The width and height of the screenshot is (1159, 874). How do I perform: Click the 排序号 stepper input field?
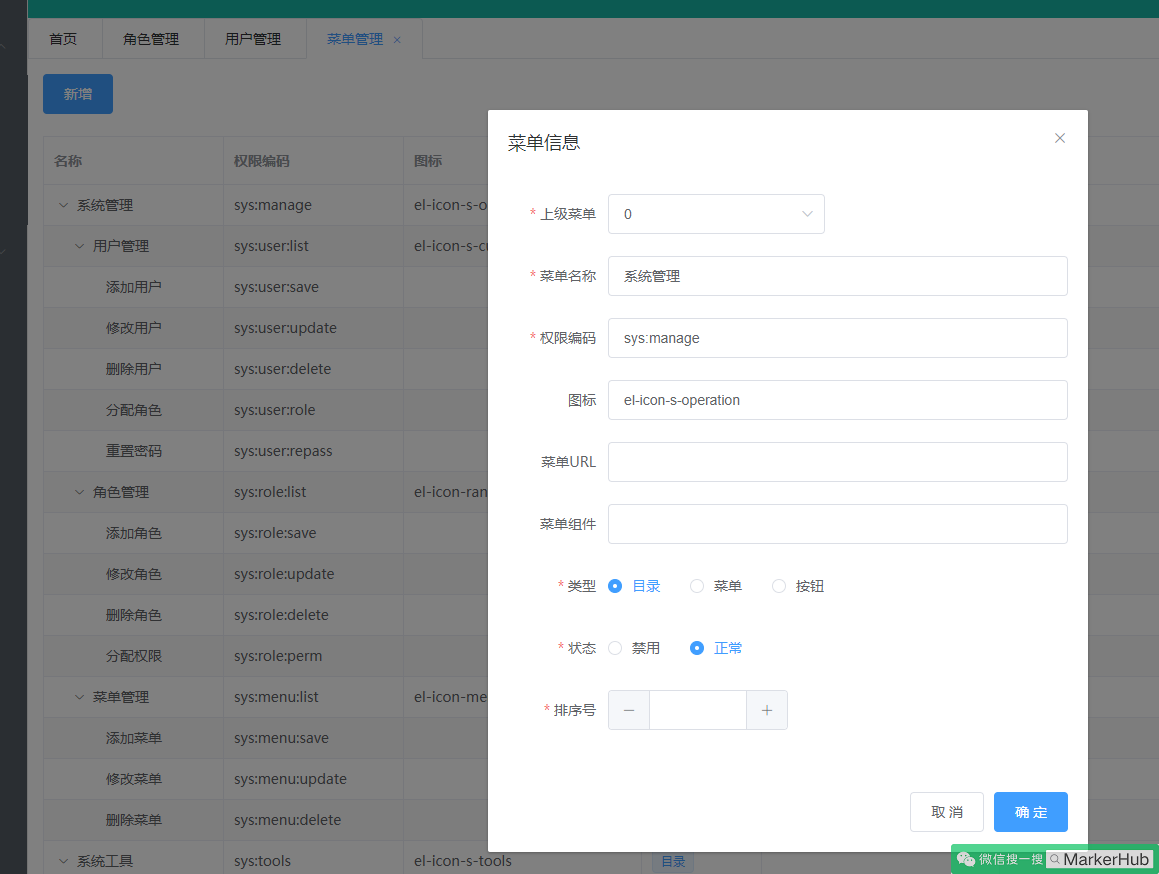pyautogui.click(x=697, y=709)
